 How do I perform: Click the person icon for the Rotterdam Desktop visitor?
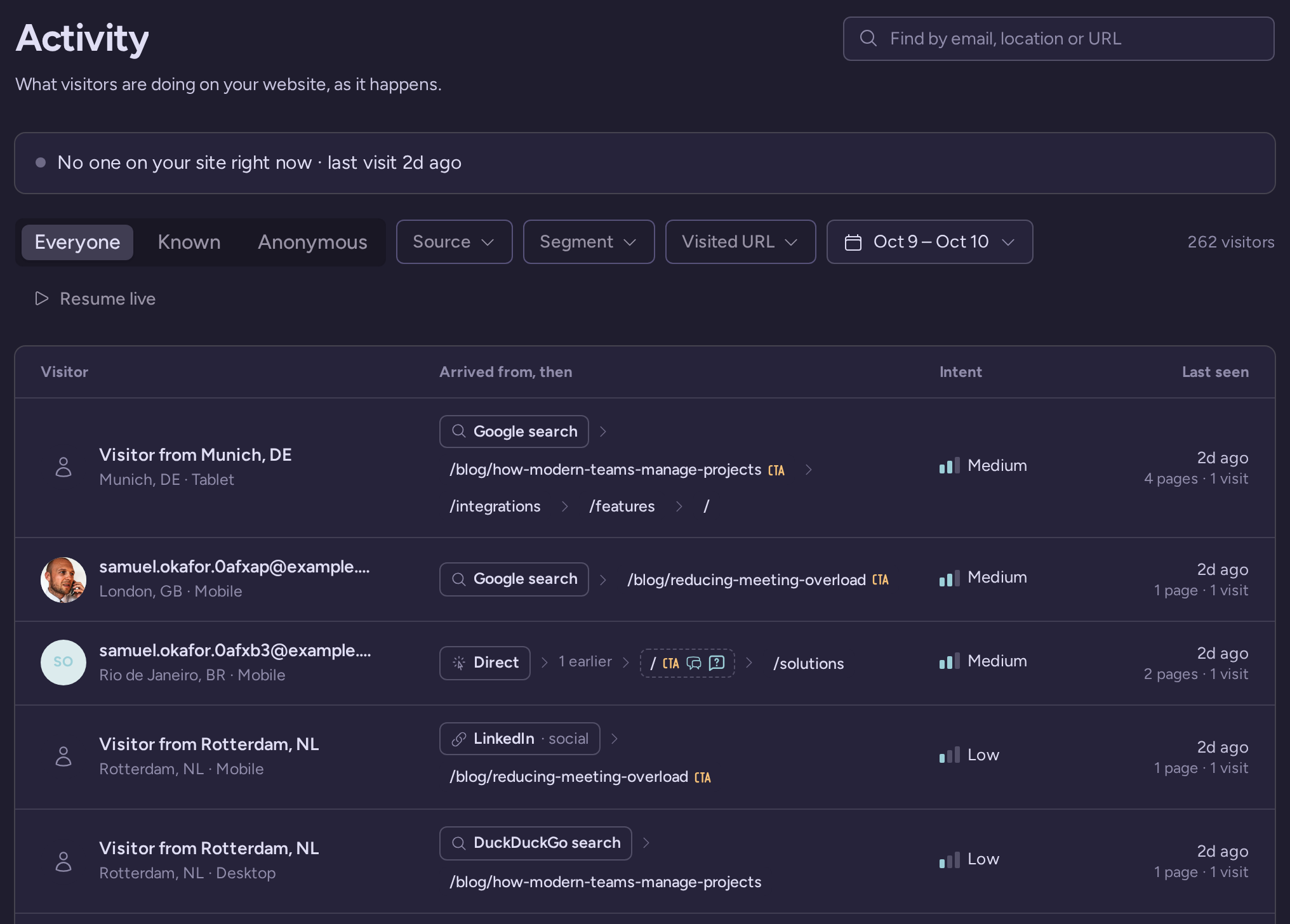(63, 862)
